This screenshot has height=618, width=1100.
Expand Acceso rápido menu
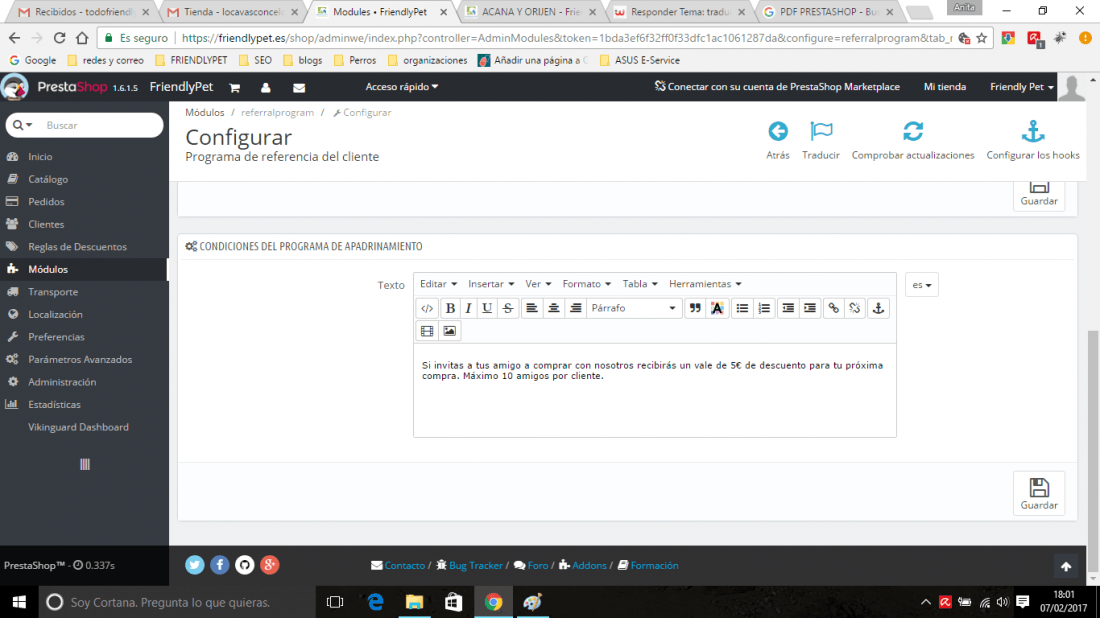tap(401, 87)
